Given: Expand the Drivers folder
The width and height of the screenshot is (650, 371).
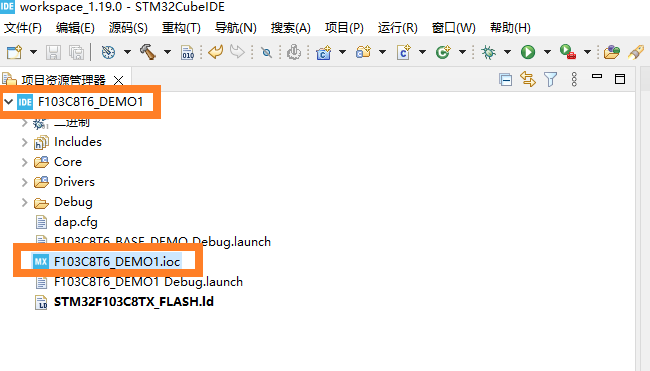Looking at the screenshot, I should 24,182.
